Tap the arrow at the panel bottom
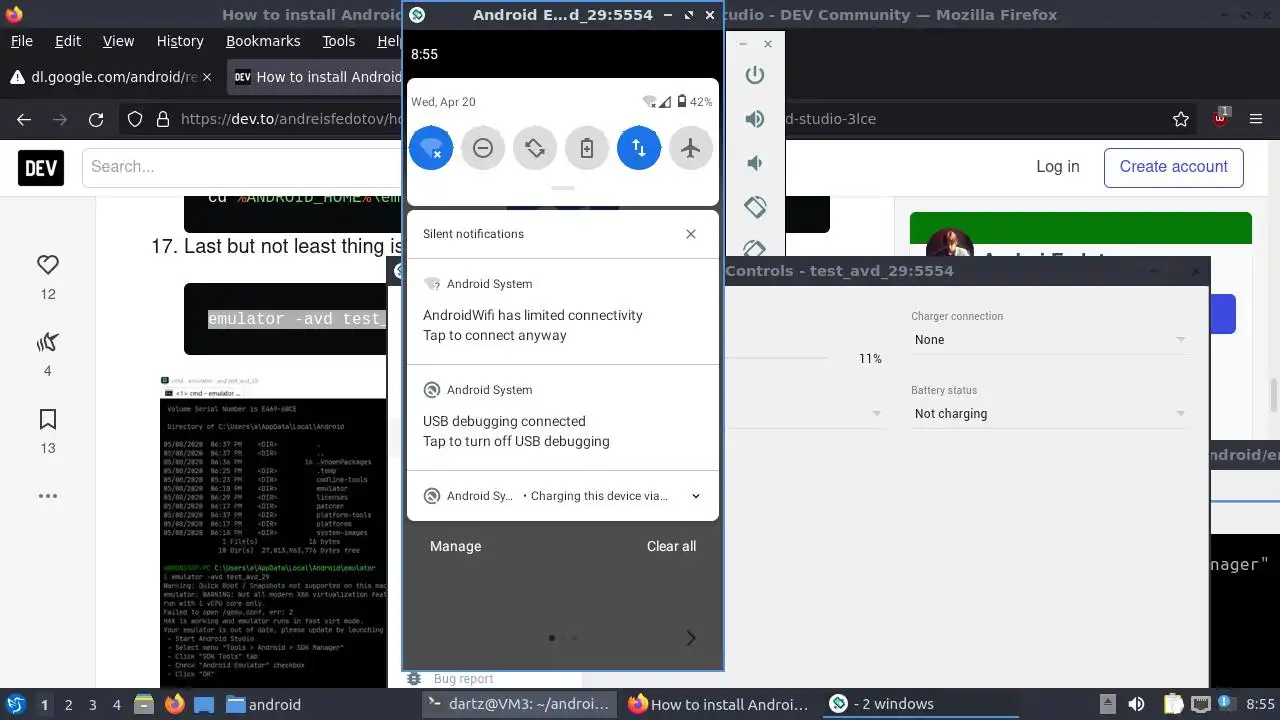 pyautogui.click(x=691, y=638)
